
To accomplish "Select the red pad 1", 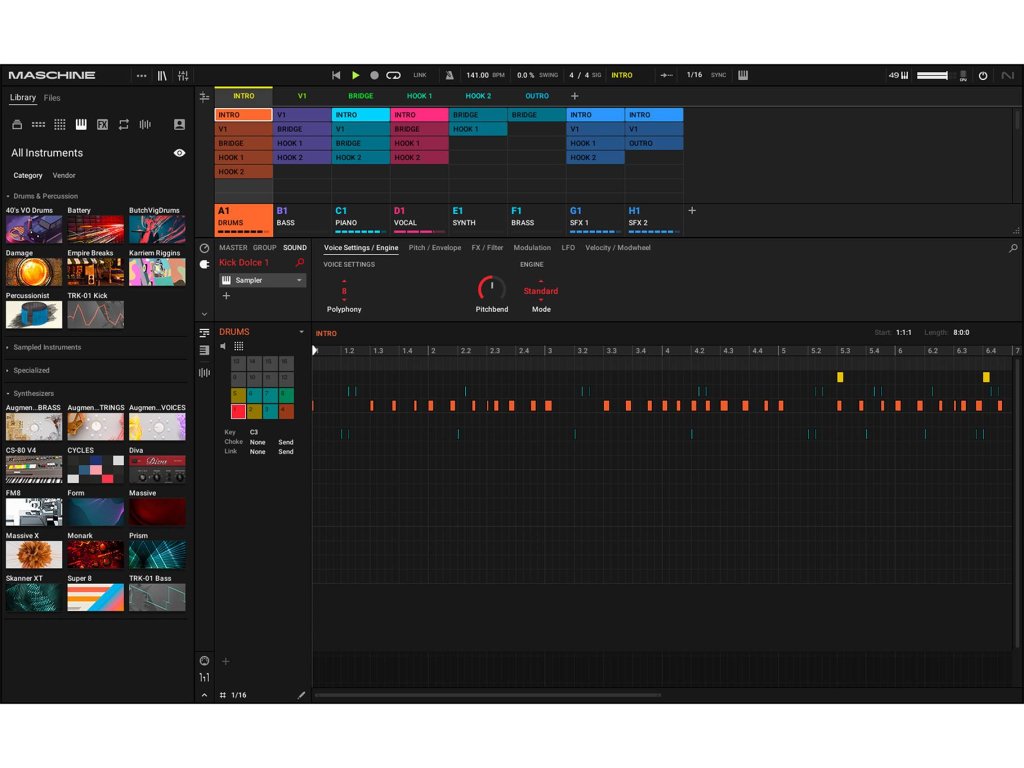I will click(x=238, y=411).
